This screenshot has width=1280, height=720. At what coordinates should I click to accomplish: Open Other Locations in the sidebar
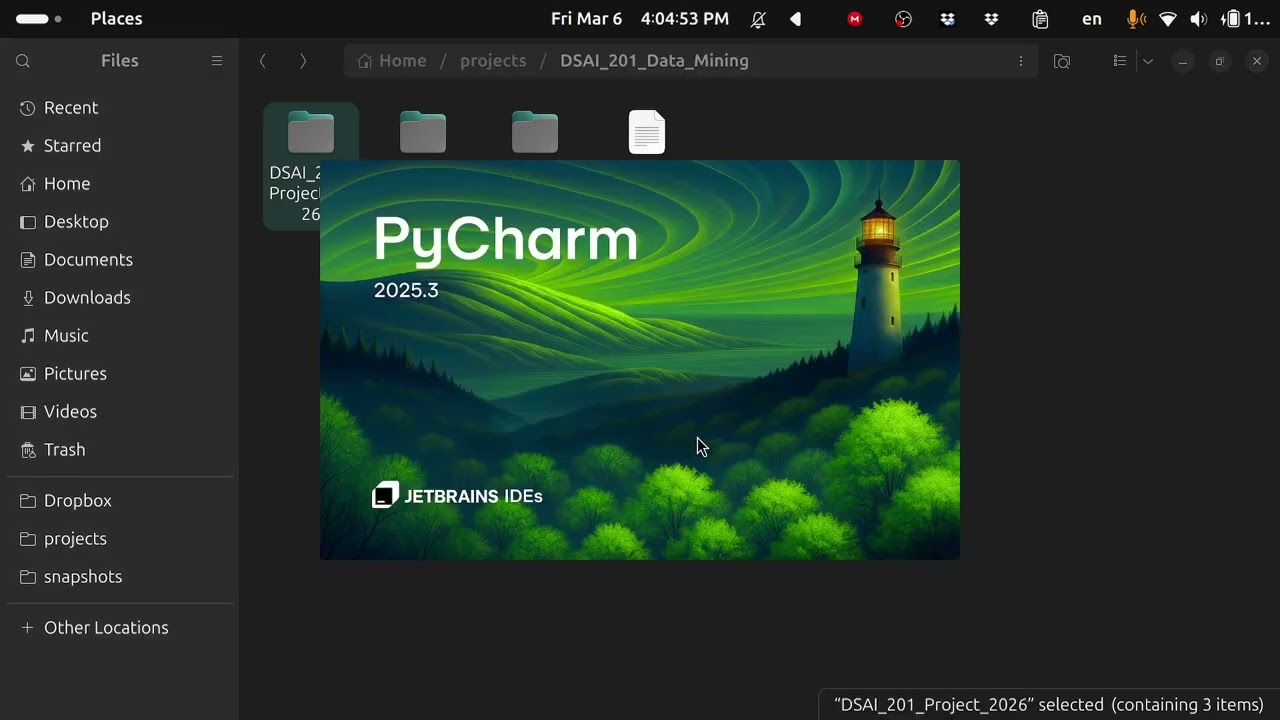coord(120,628)
